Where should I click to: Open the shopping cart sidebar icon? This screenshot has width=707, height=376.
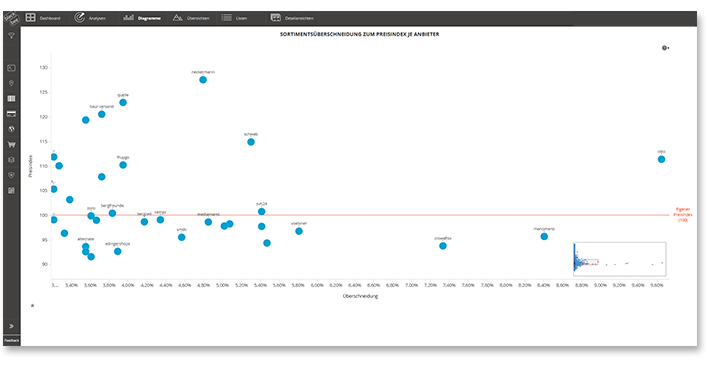click(11, 144)
